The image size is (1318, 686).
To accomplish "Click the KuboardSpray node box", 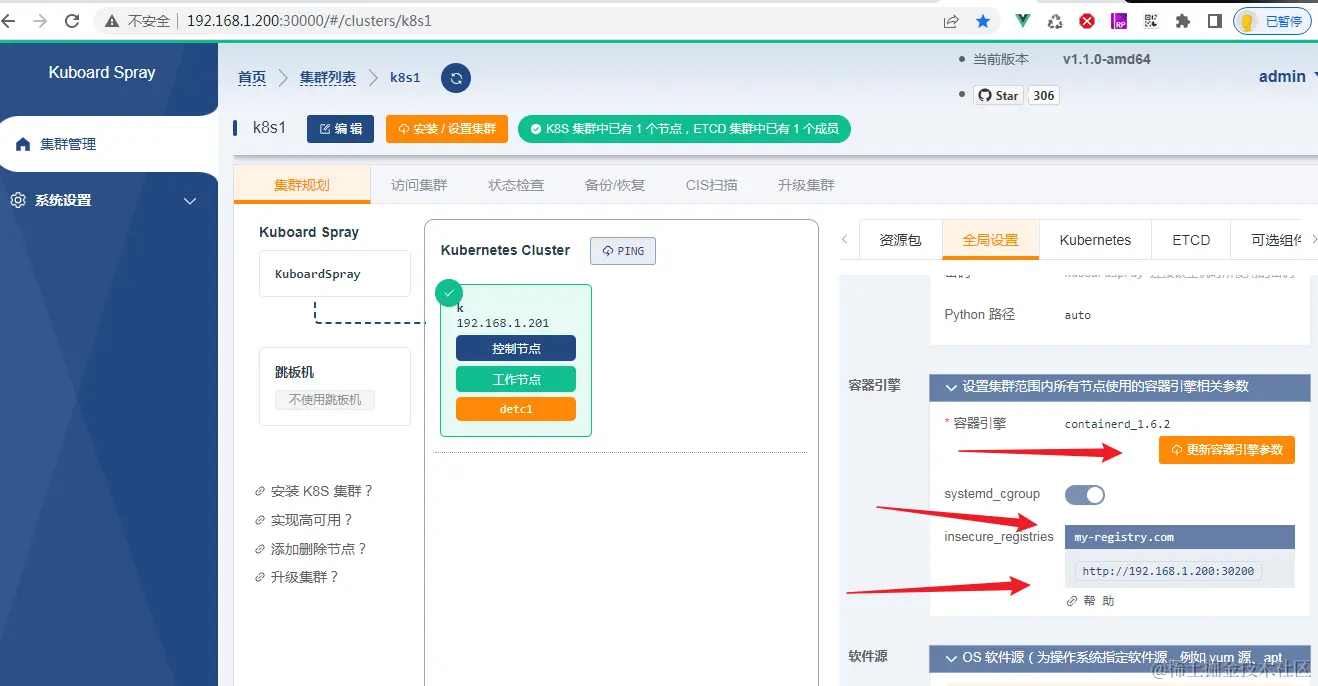I will pyautogui.click(x=335, y=273).
